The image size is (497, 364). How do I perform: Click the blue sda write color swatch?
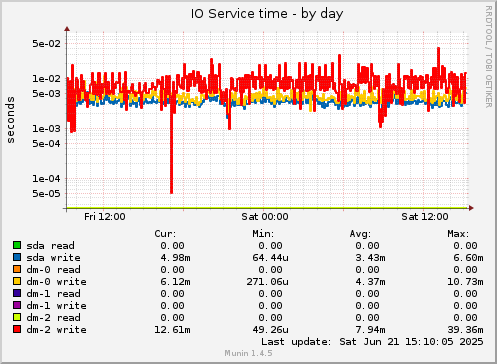(17, 258)
